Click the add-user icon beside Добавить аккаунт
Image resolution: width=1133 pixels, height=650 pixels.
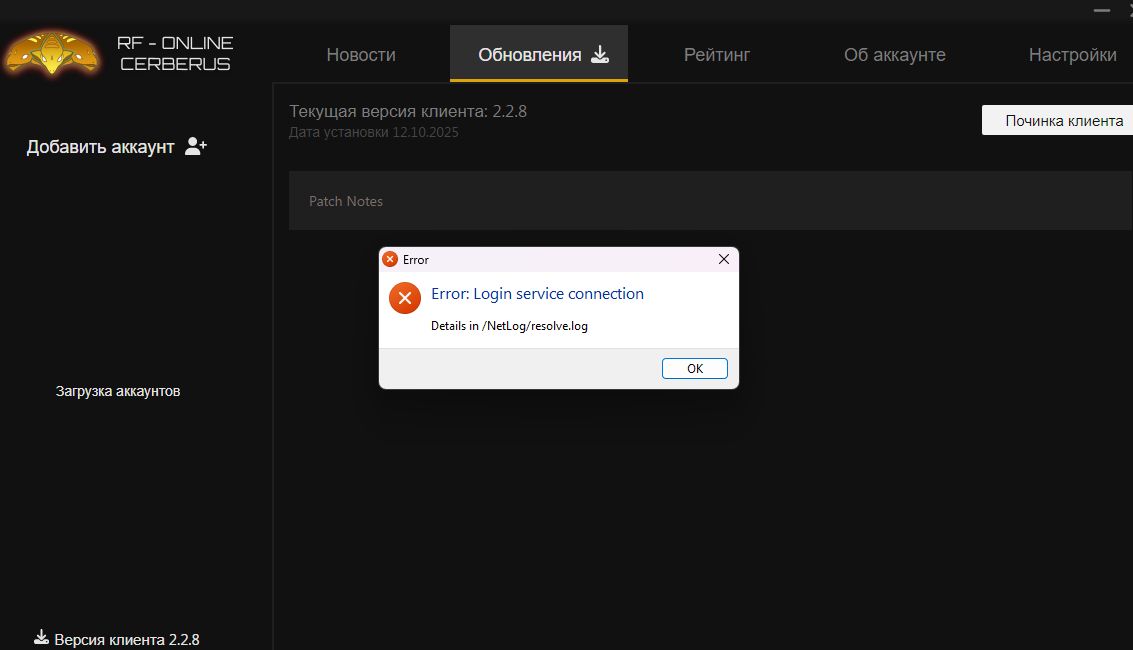[196, 147]
